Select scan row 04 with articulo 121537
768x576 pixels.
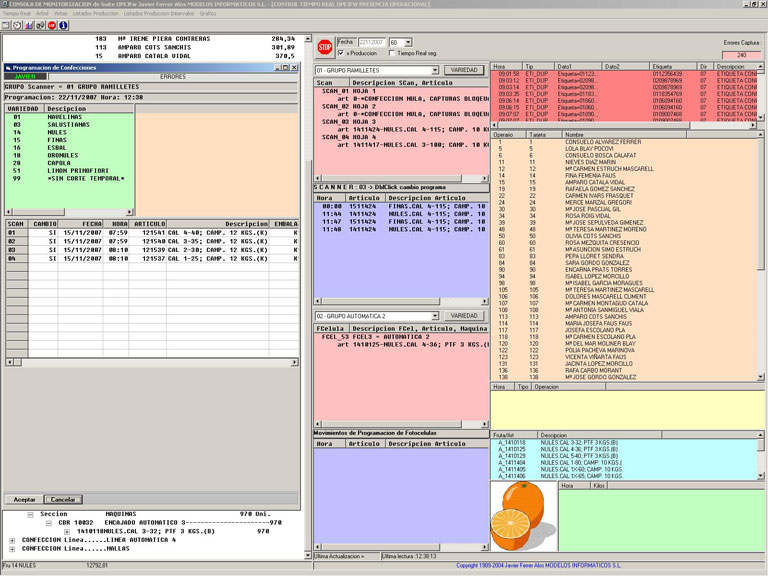coord(152,259)
